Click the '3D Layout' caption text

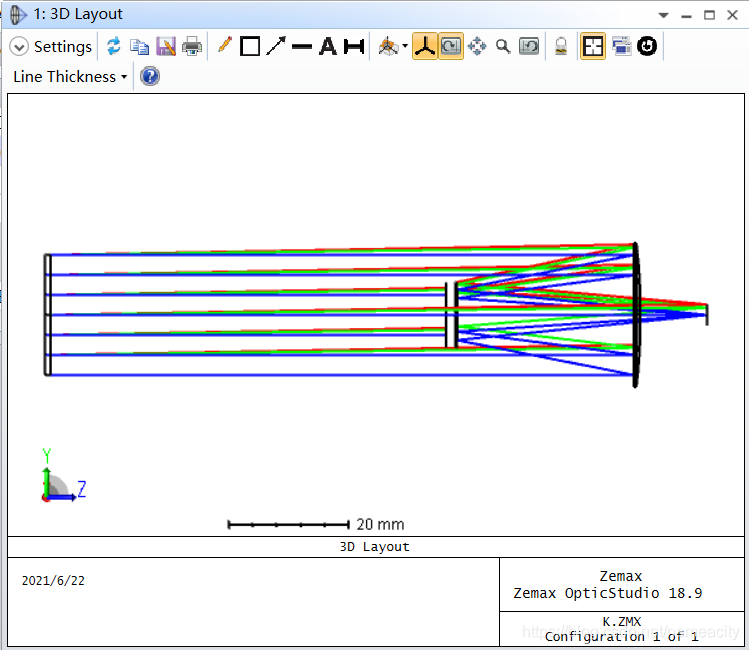374,547
